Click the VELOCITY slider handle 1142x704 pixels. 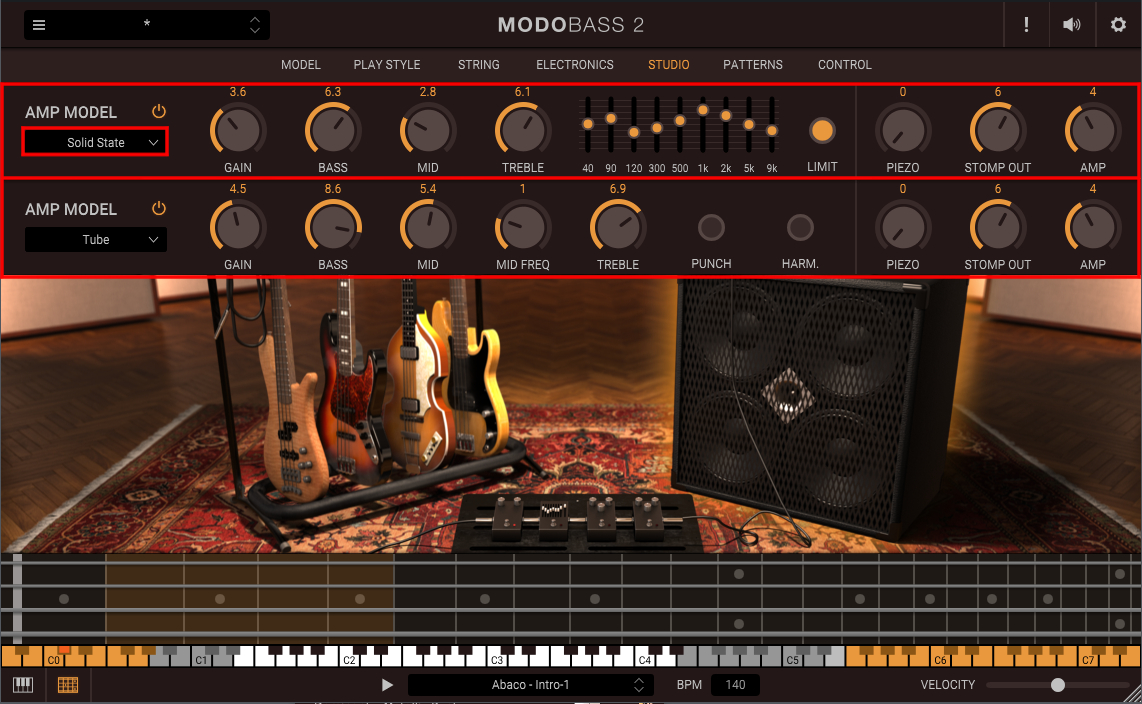coord(1058,685)
